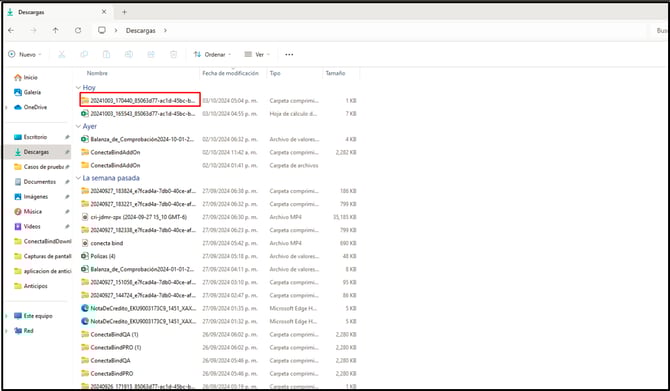Open the Ver view dropdown

[x=257, y=54]
